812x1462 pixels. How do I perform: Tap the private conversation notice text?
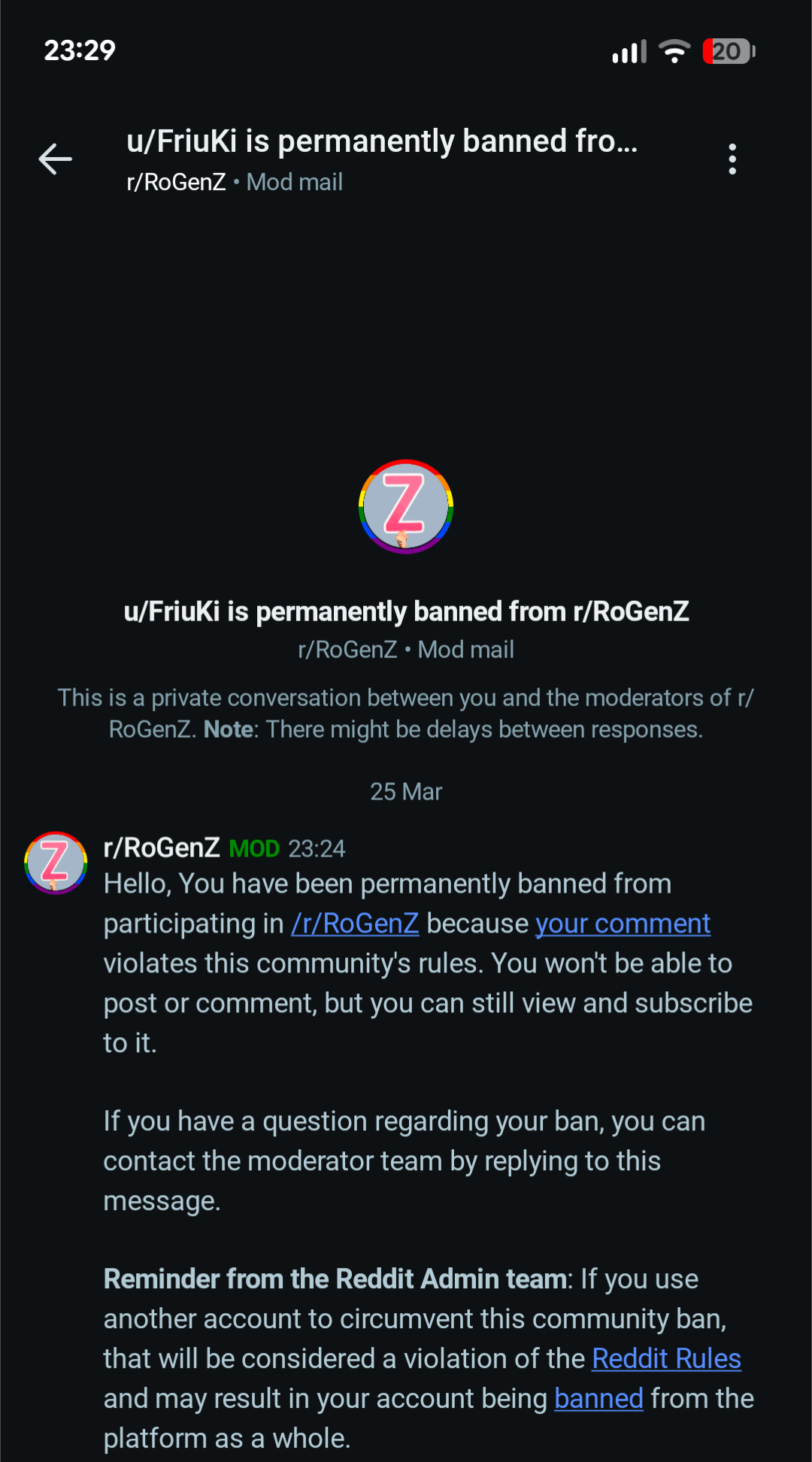[x=406, y=714]
